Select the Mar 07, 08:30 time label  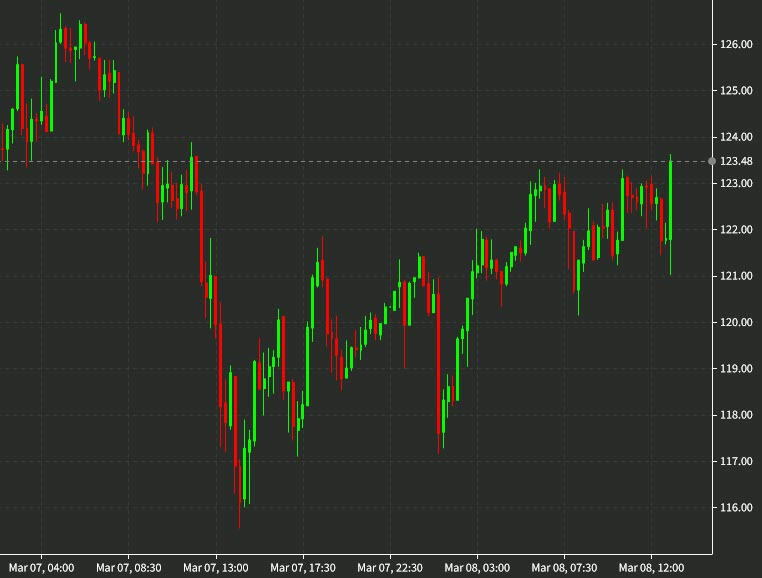tap(129, 568)
